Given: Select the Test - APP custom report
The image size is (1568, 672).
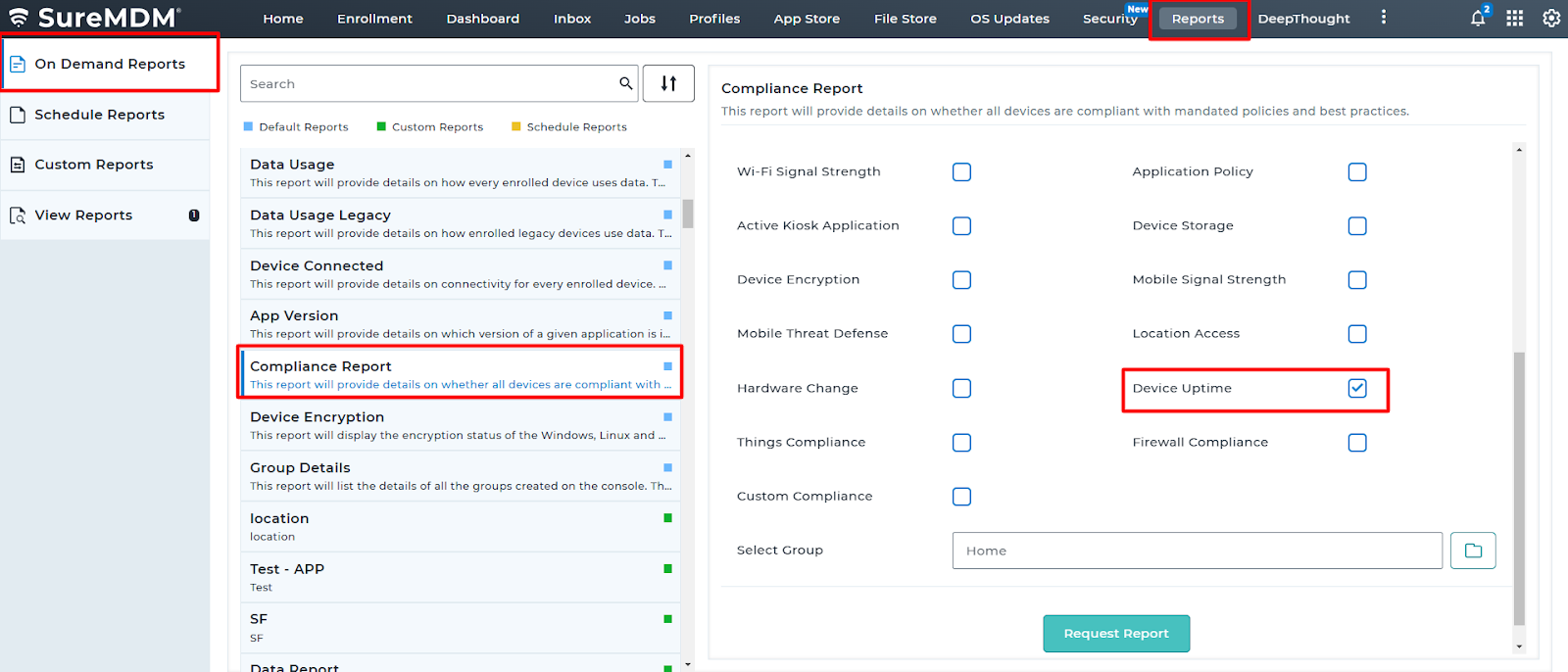Looking at the screenshot, I should pos(461,577).
